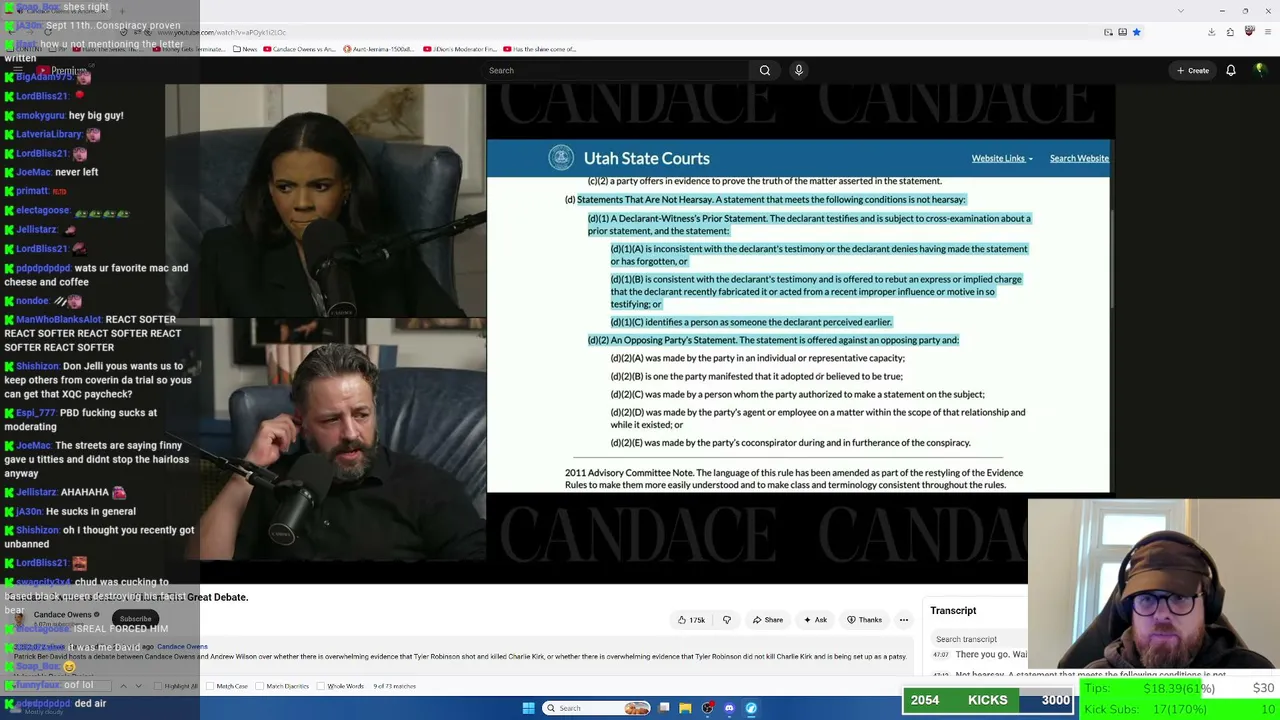Click the Transcript panel search field
Screen dimensions: 1280x720
[978, 639]
